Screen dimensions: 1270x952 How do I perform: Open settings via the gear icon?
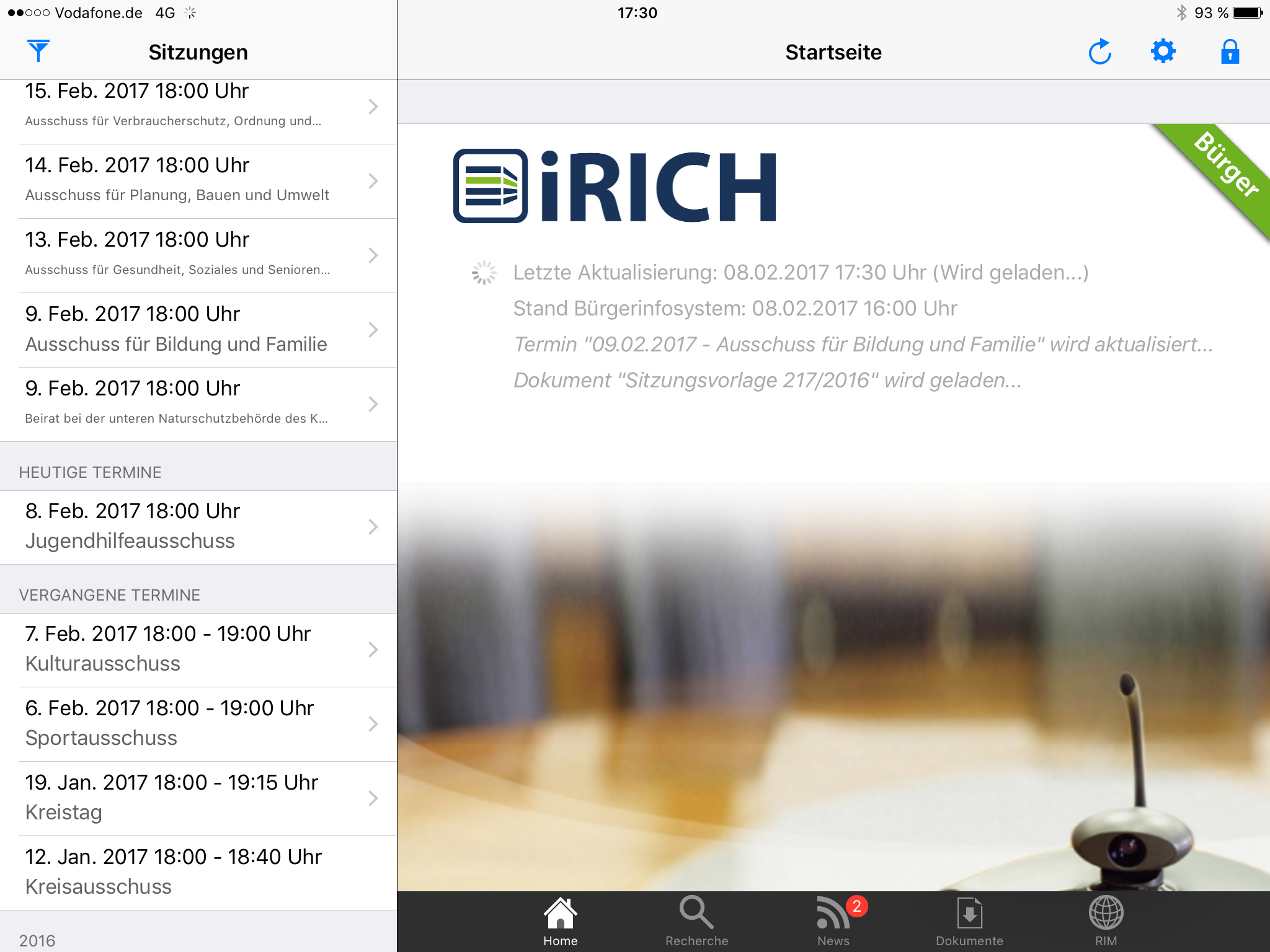click(x=1163, y=51)
